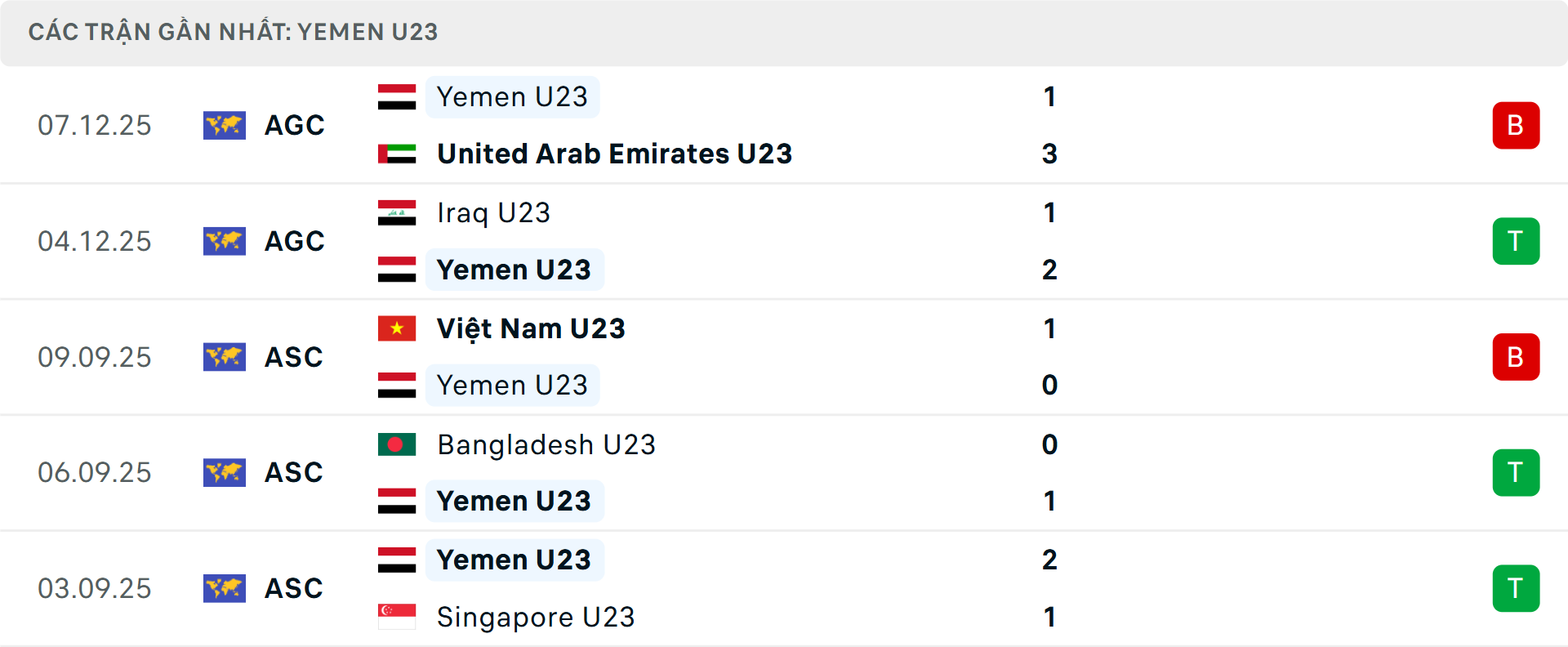Select the Bangladesh flag icon
1568x647 pixels.
pyautogui.click(x=397, y=445)
